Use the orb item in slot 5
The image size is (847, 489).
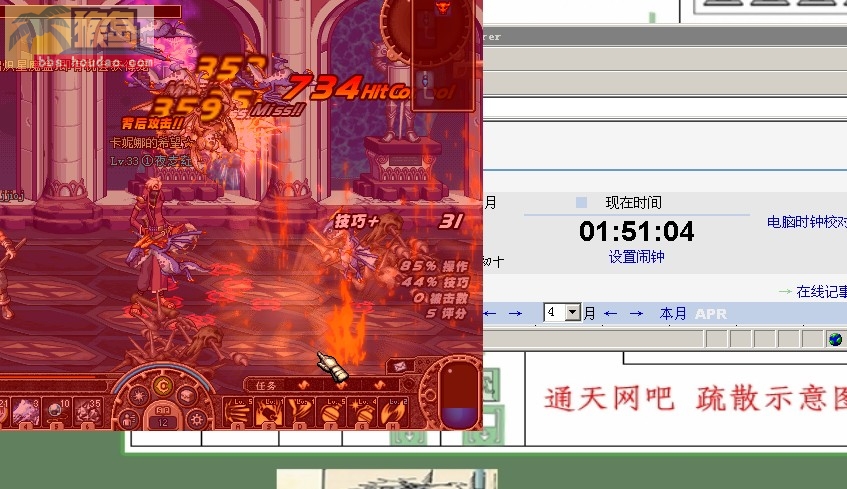coord(56,413)
